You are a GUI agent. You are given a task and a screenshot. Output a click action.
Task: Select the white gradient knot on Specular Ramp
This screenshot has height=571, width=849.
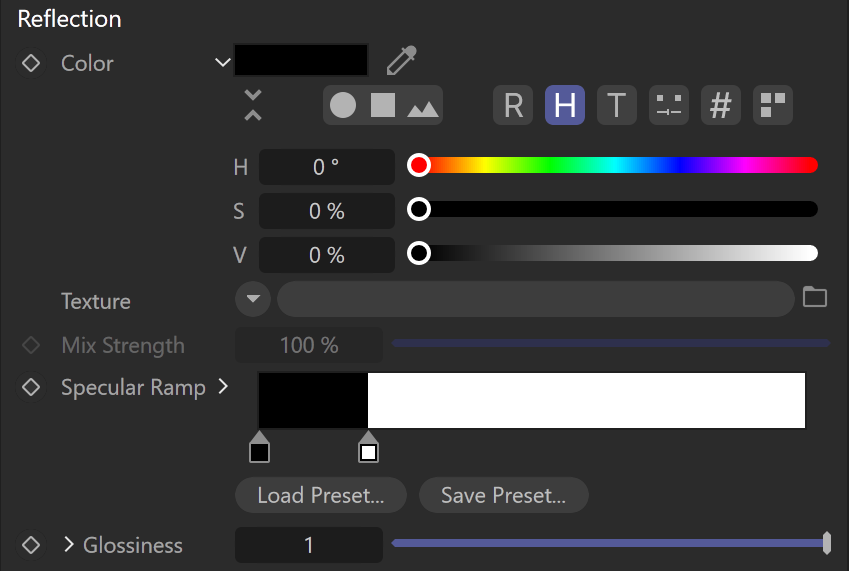pos(368,447)
